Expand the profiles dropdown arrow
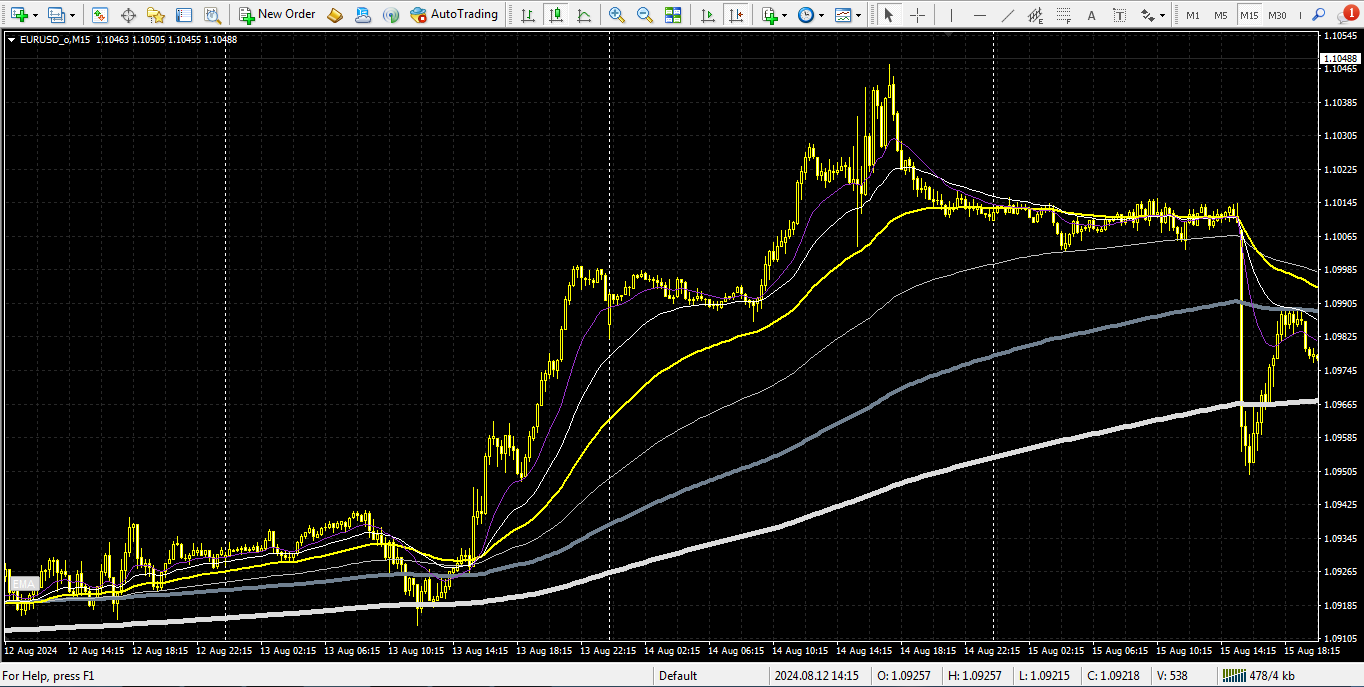 72,15
